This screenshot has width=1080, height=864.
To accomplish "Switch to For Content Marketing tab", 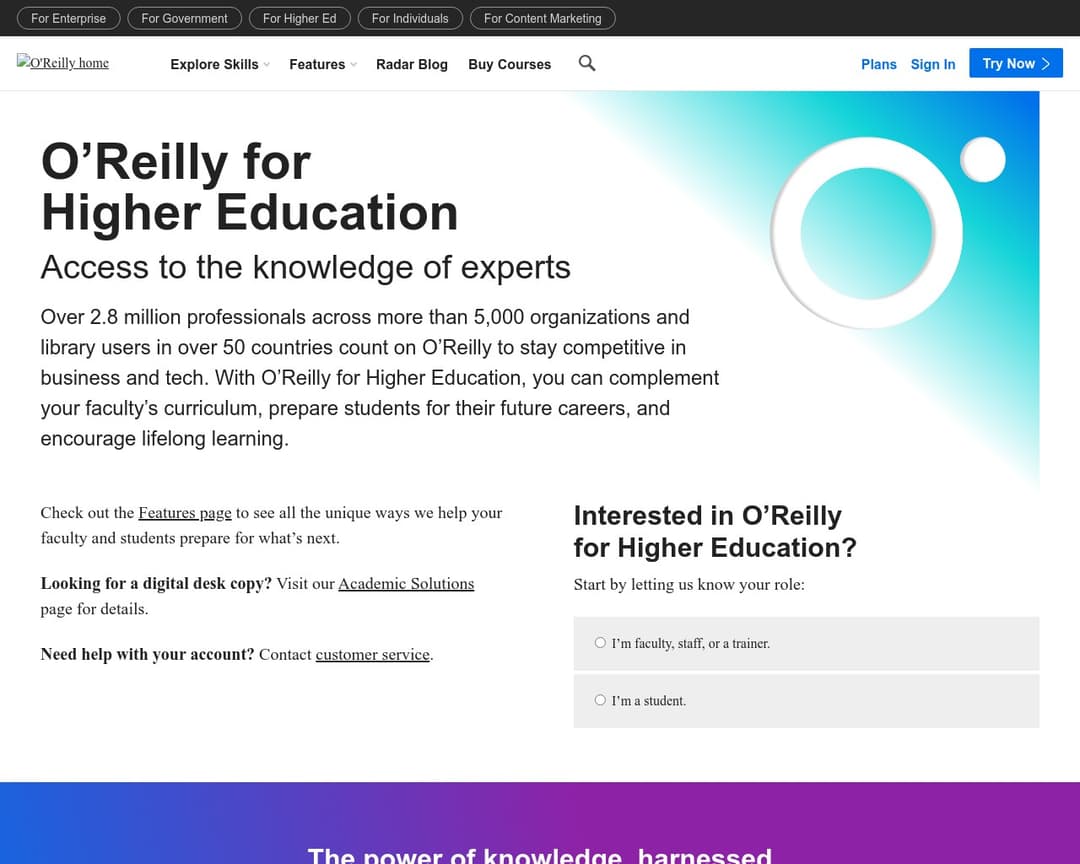I will point(542,19).
